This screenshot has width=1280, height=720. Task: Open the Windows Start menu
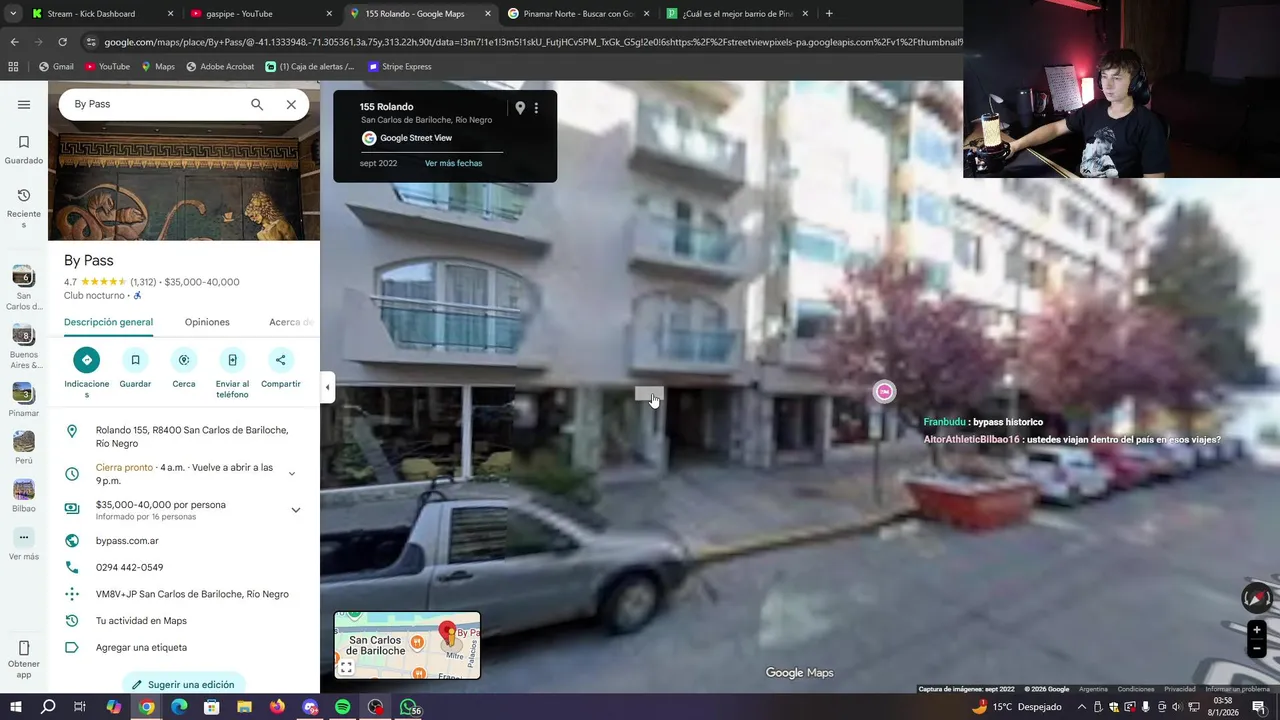(x=15, y=707)
